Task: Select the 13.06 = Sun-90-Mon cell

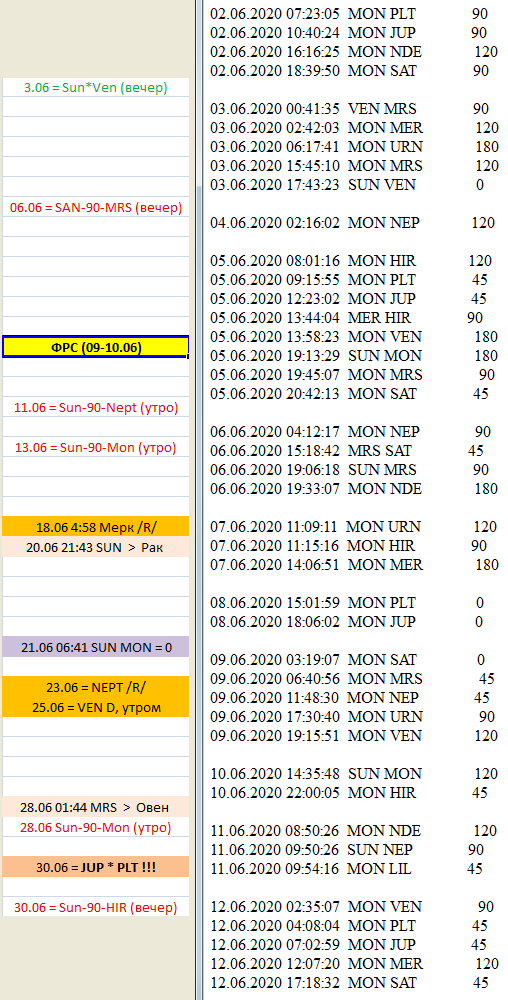Action: tap(96, 447)
